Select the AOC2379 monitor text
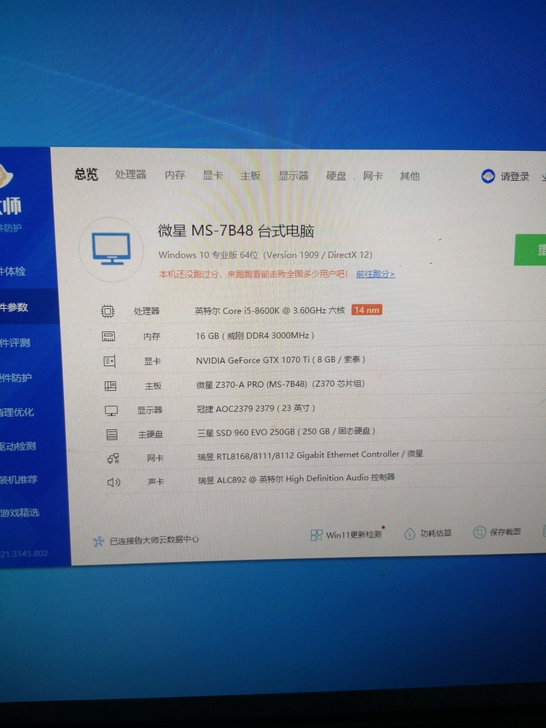This screenshot has width=546, height=728. (256, 408)
